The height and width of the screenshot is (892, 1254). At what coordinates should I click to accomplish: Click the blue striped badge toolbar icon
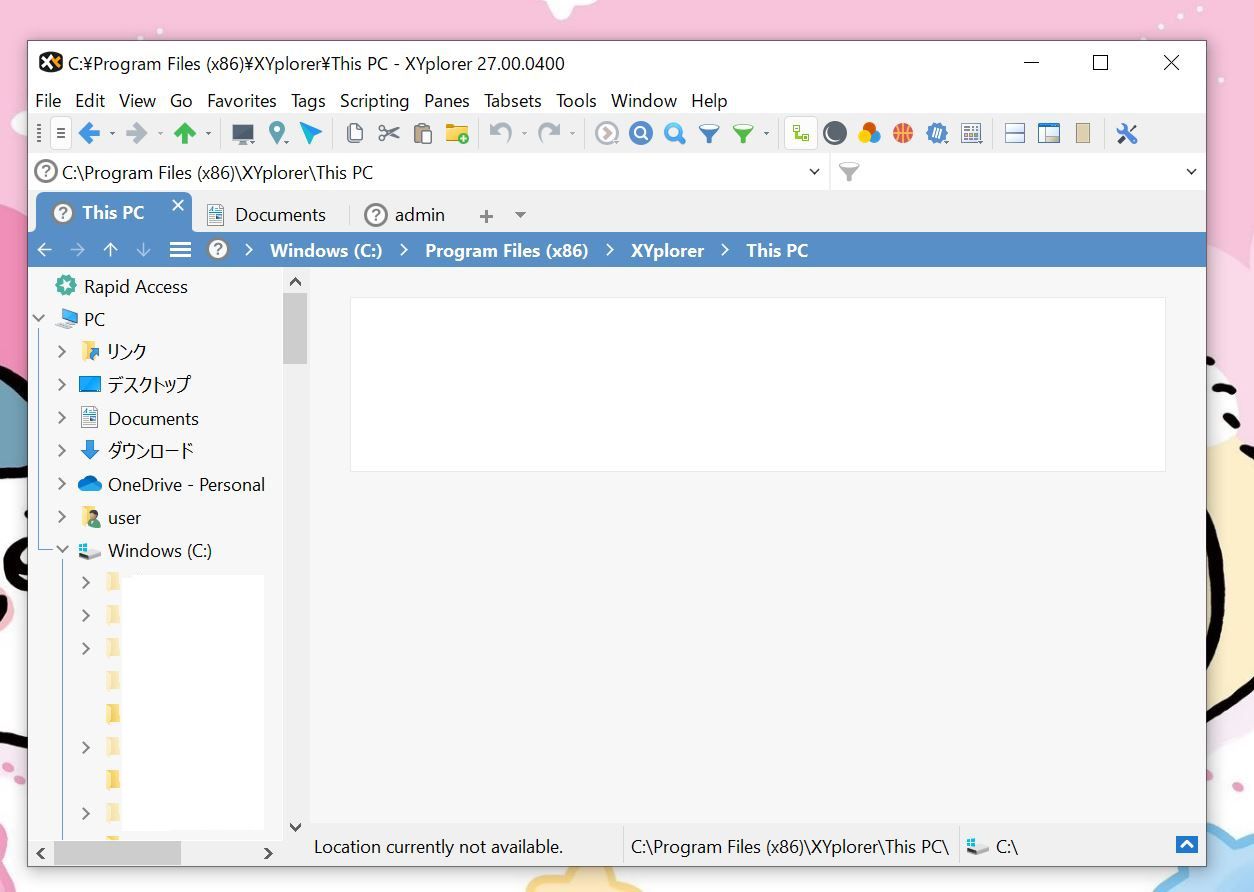[937, 133]
